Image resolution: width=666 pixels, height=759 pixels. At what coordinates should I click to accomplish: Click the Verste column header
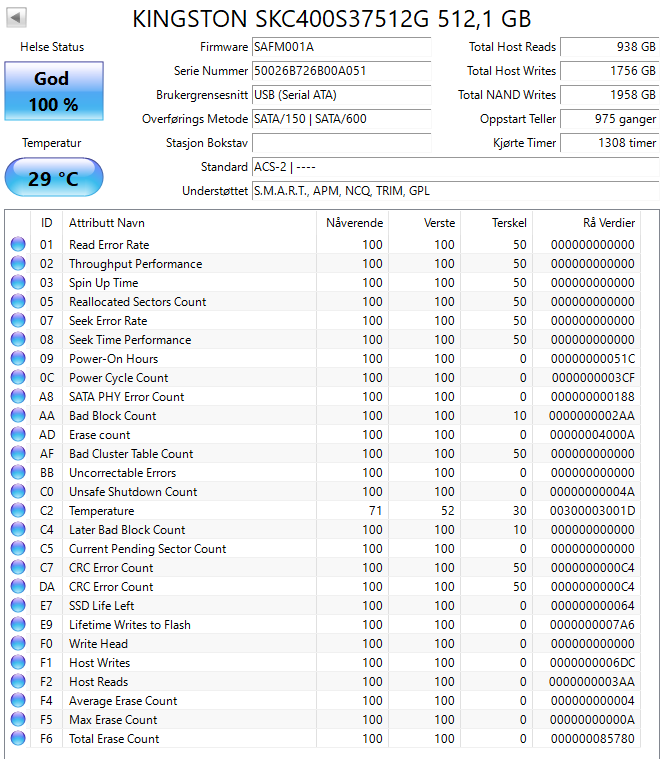click(x=424, y=223)
